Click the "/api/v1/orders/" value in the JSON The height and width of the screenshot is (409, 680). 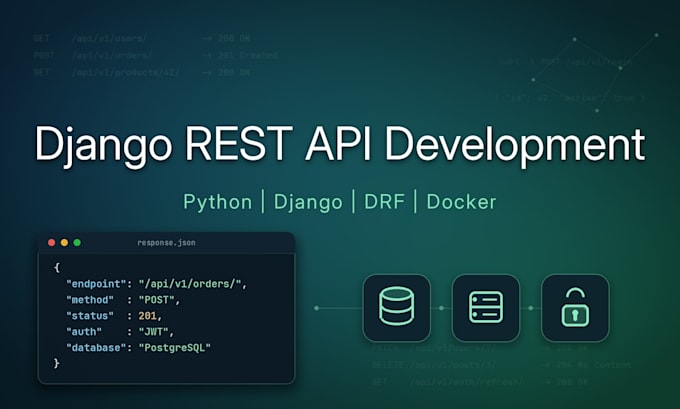coord(190,284)
